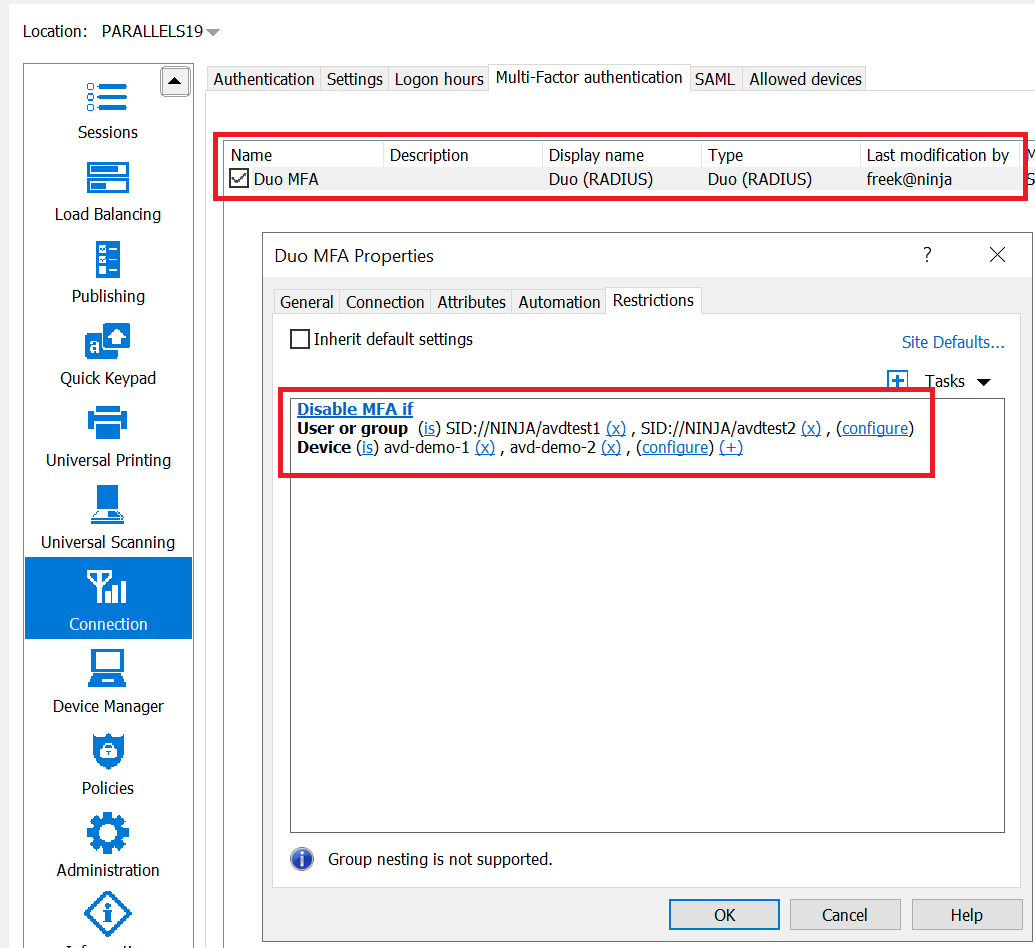Click the Site Defaults link

[952, 342]
